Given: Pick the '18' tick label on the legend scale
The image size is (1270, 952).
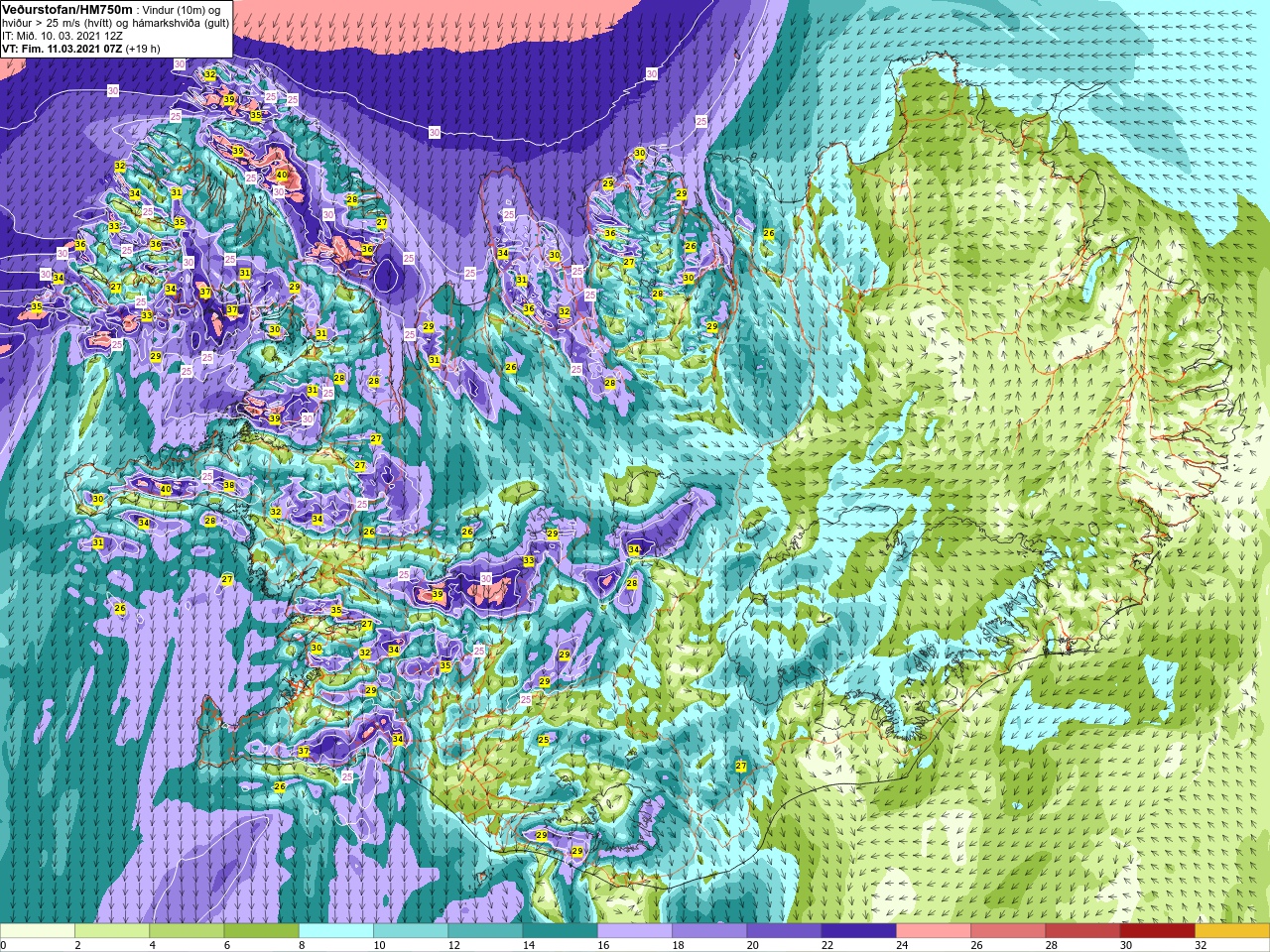Looking at the screenshot, I should point(679,945).
